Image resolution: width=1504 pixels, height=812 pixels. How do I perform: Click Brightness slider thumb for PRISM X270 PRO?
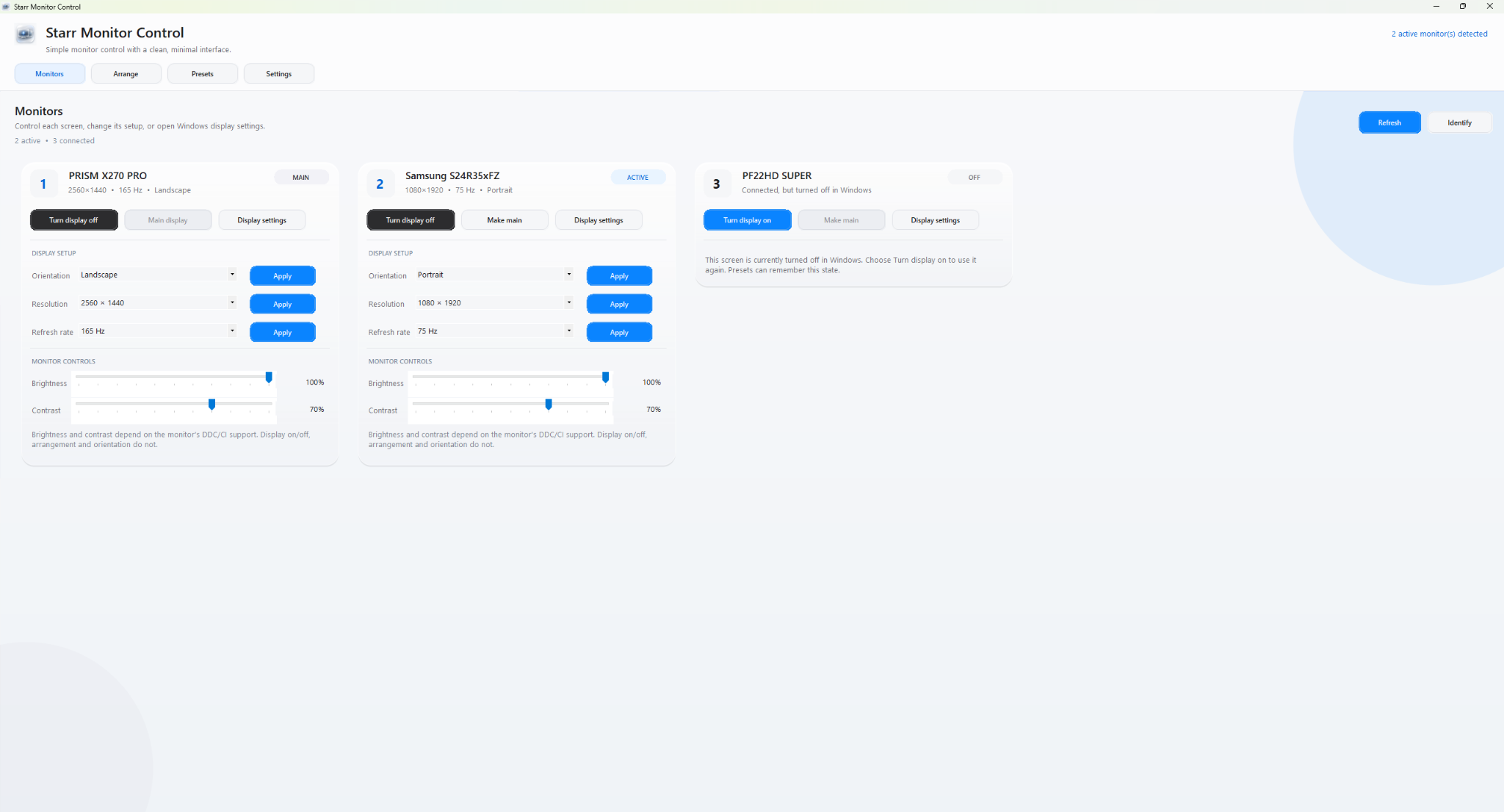[x=269, y=377]
